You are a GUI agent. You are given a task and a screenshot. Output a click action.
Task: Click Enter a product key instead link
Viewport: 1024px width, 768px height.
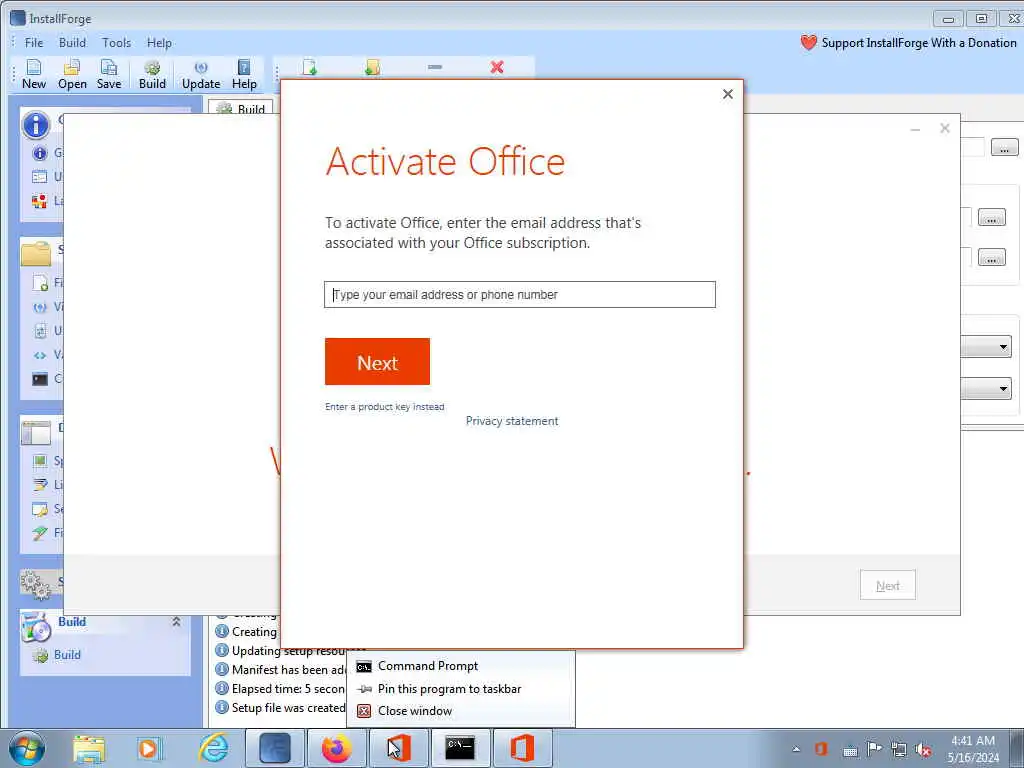pyautogui.click(x=385, y=407)
